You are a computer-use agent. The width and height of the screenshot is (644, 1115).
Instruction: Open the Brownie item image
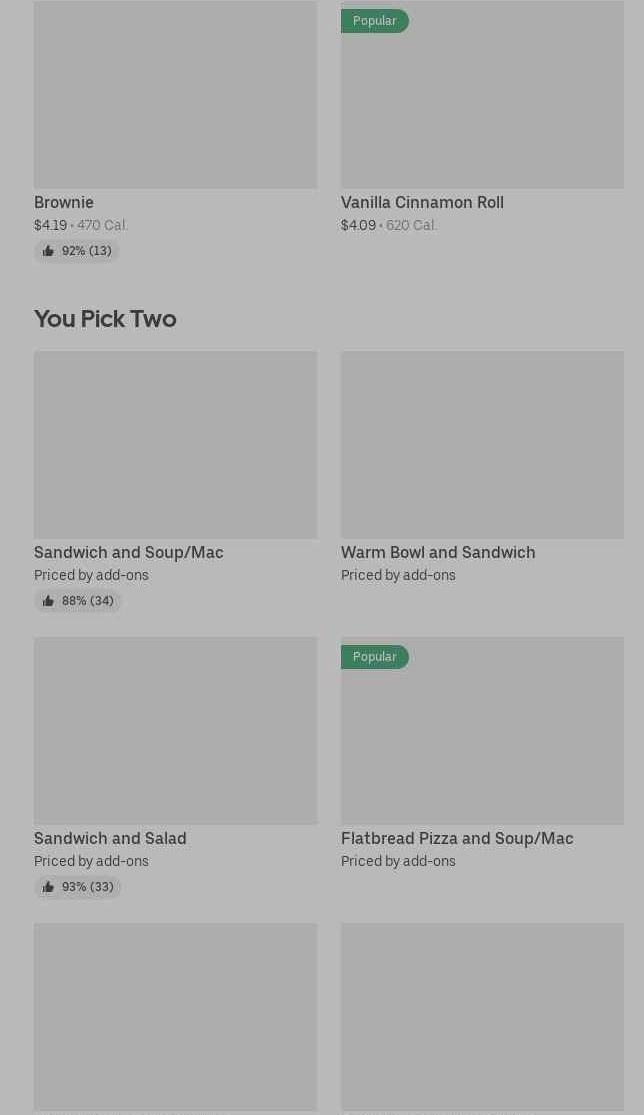pyautogui.click(x=175, y=95)
